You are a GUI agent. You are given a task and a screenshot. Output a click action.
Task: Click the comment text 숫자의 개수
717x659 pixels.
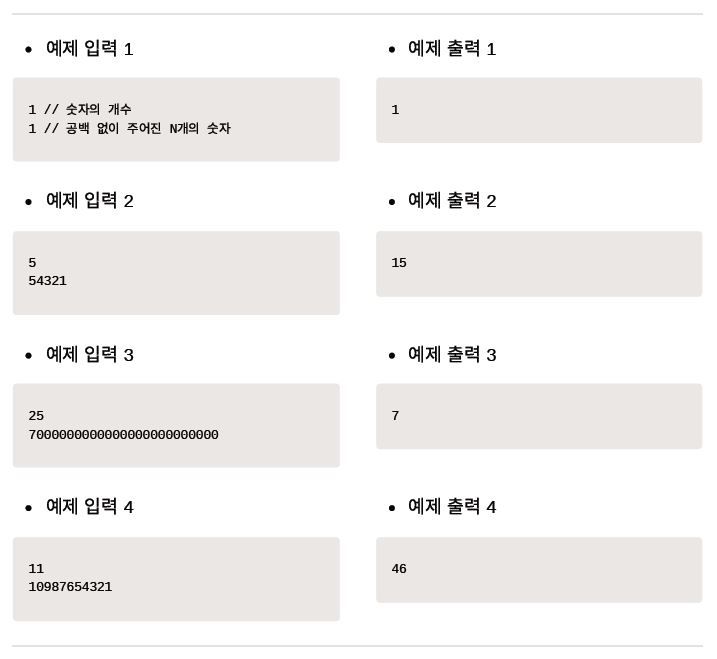pyautogui.click(x=98, y=109)
